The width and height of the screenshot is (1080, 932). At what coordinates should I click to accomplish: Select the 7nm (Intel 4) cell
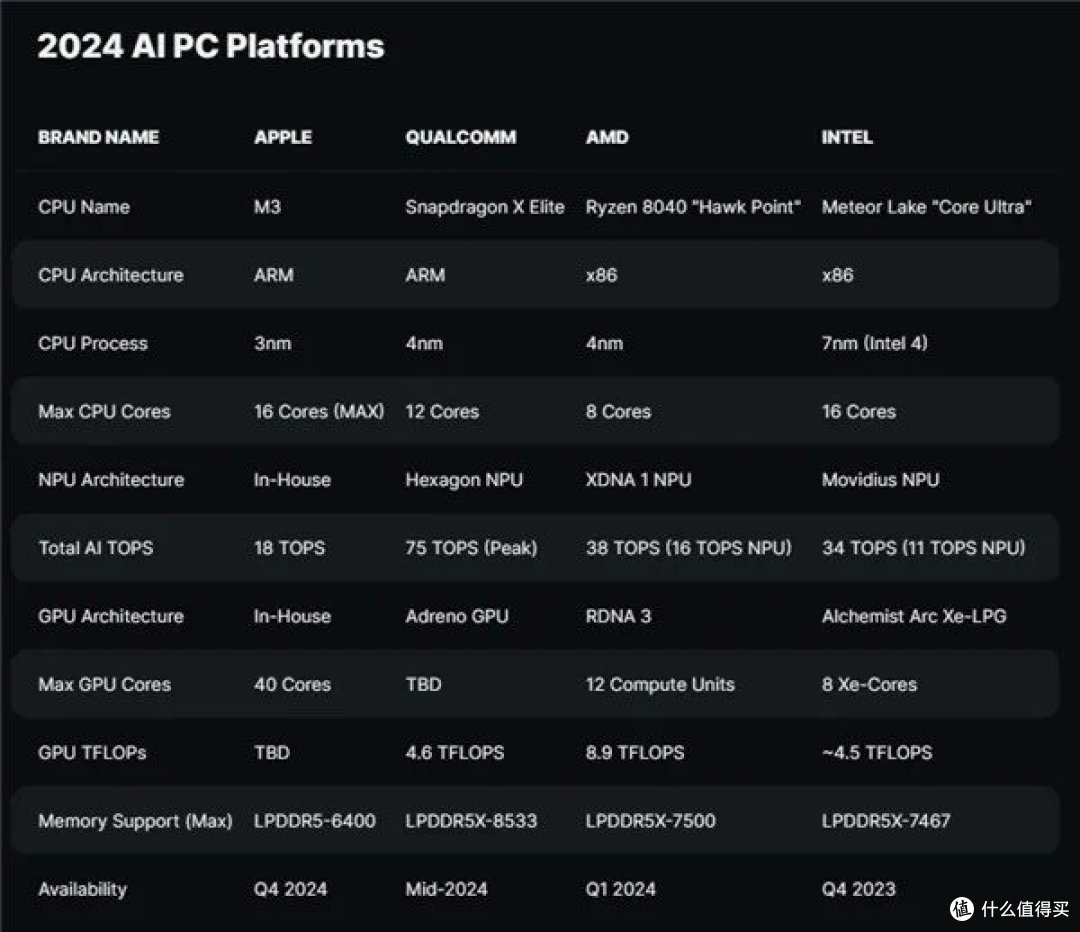point(874,343)
